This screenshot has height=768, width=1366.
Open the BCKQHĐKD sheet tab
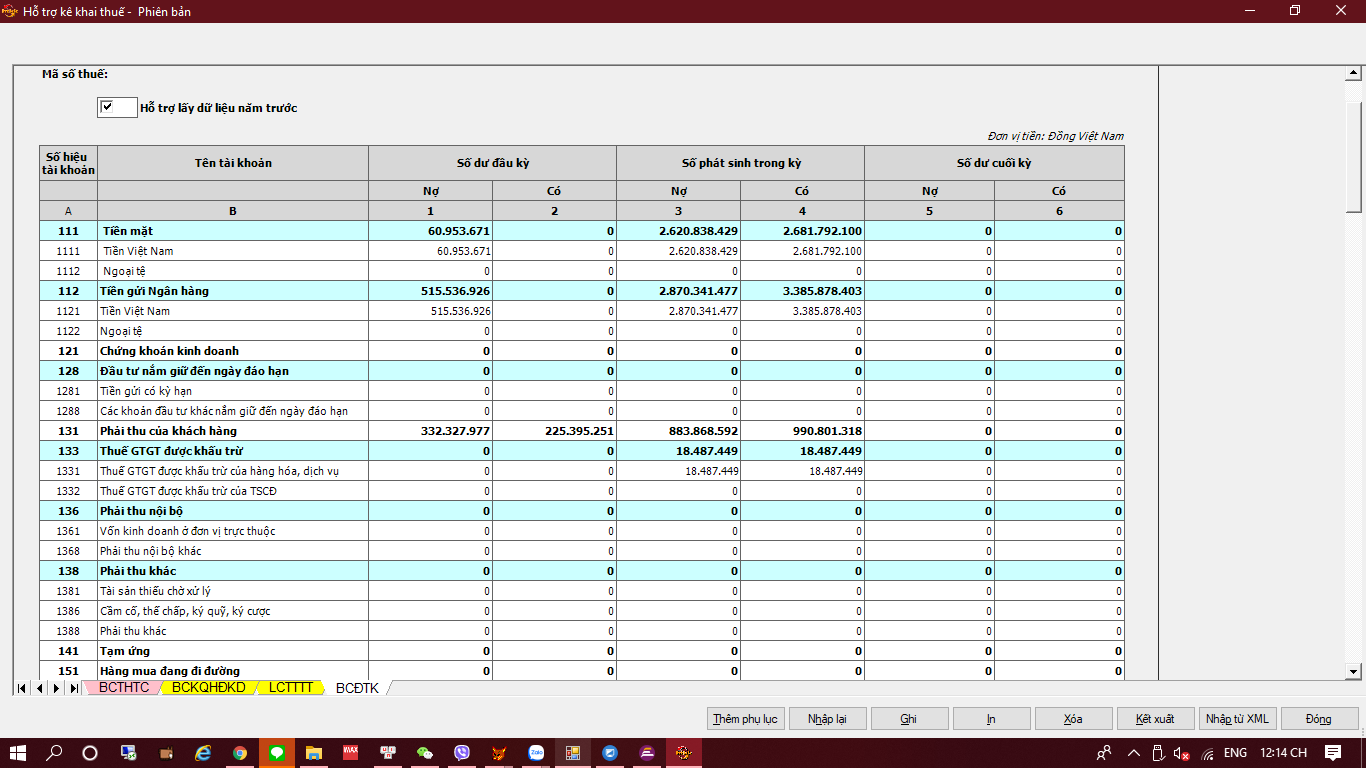point(208,688)
